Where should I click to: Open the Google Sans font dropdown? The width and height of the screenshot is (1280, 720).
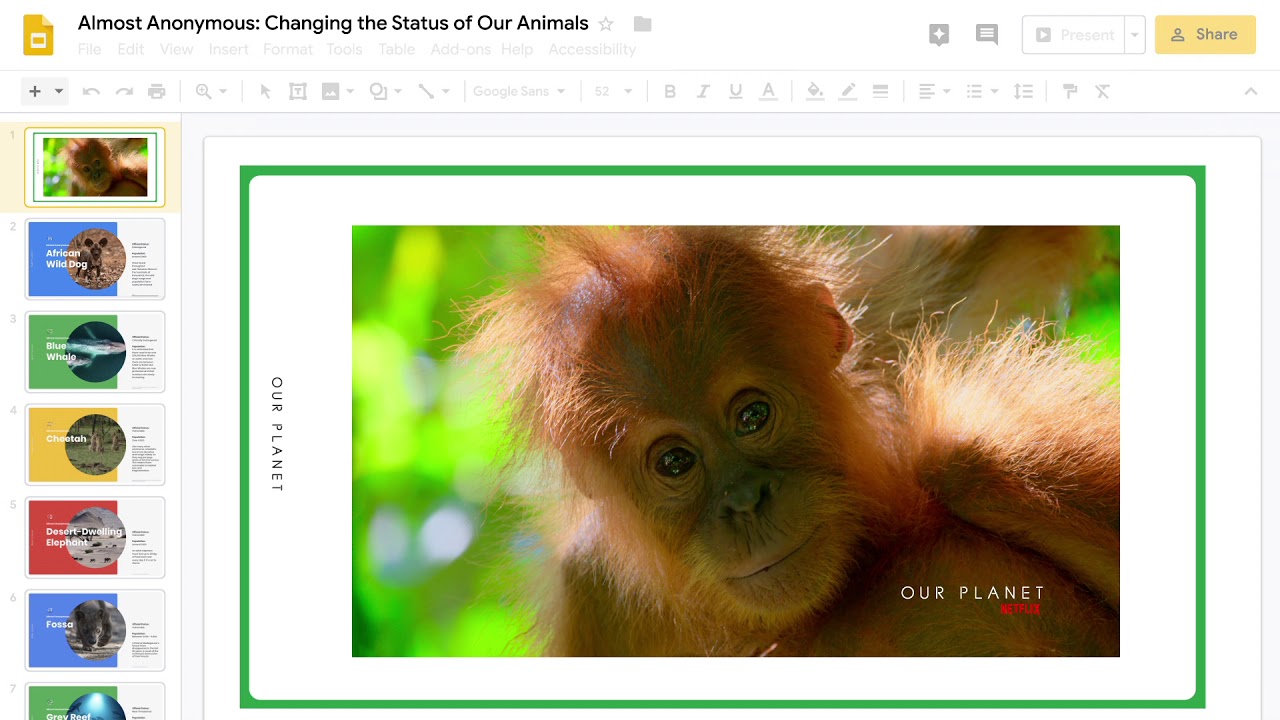point(519,91)
